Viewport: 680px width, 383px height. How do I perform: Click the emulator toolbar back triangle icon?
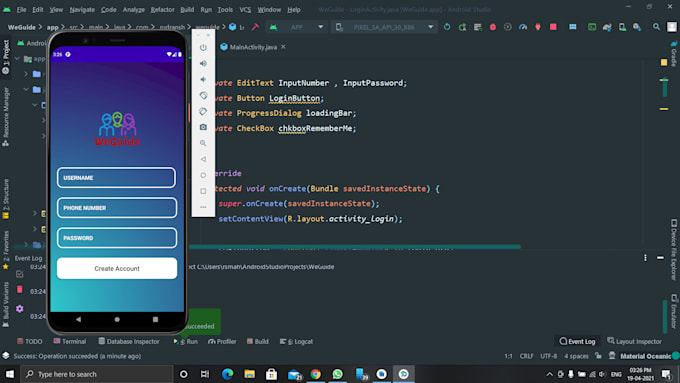click(203, 159)
